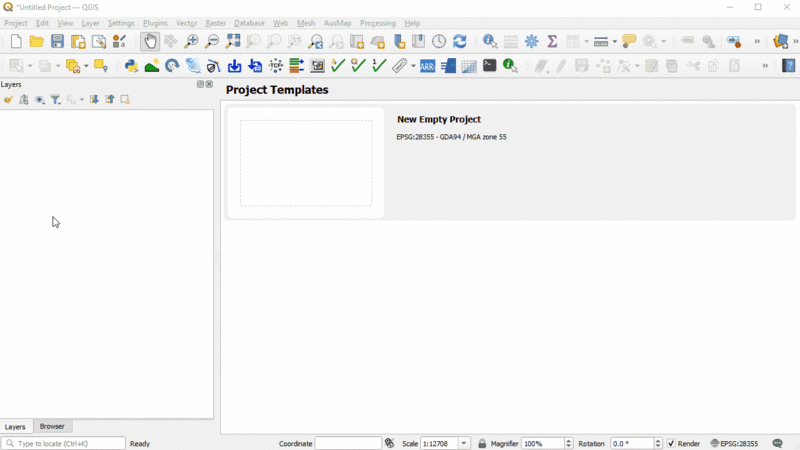Toggle the Render checkbox
This screenshot has height=450, width=800.
671,443
